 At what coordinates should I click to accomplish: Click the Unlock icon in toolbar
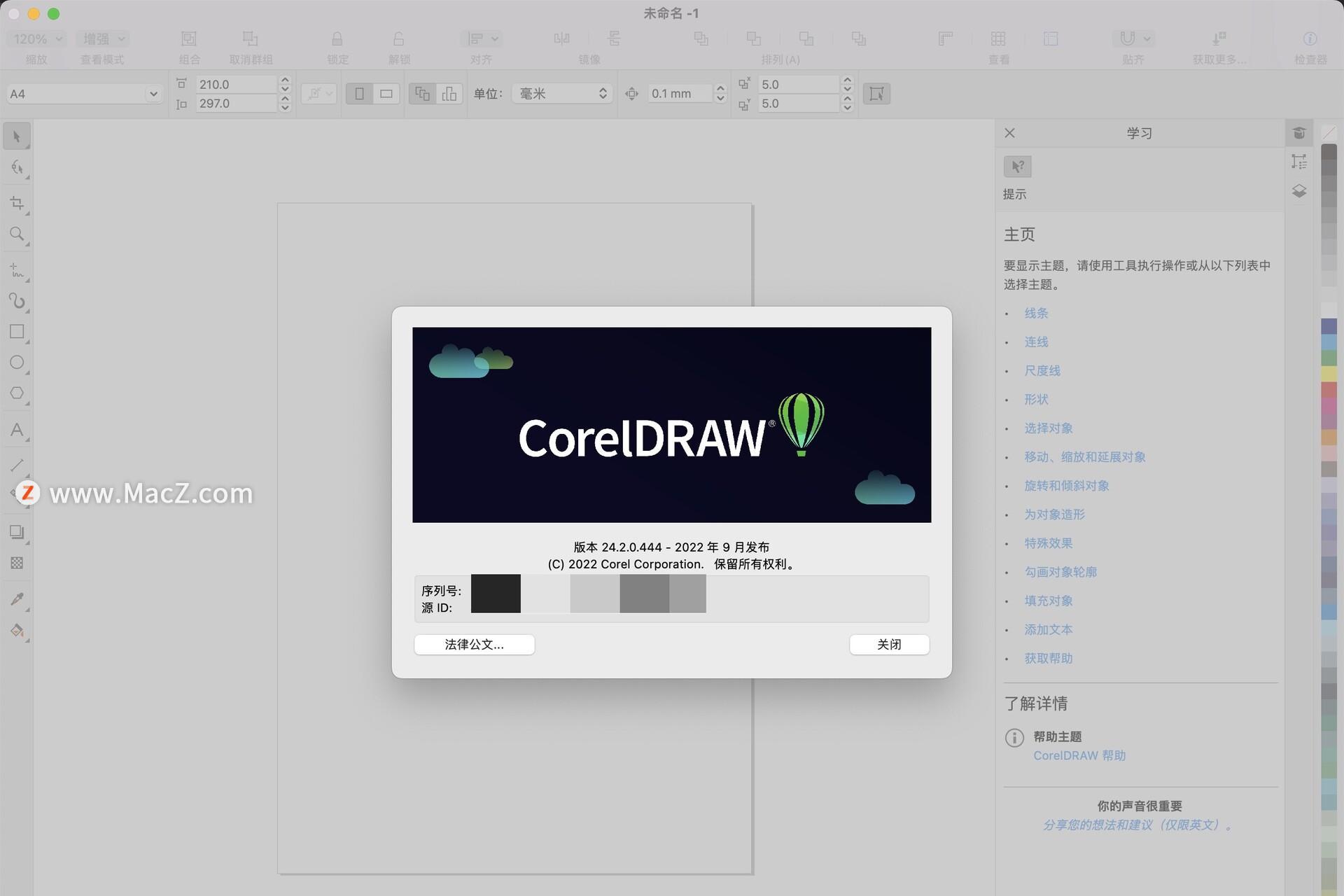pyautogui.click(x=399, y=38)
